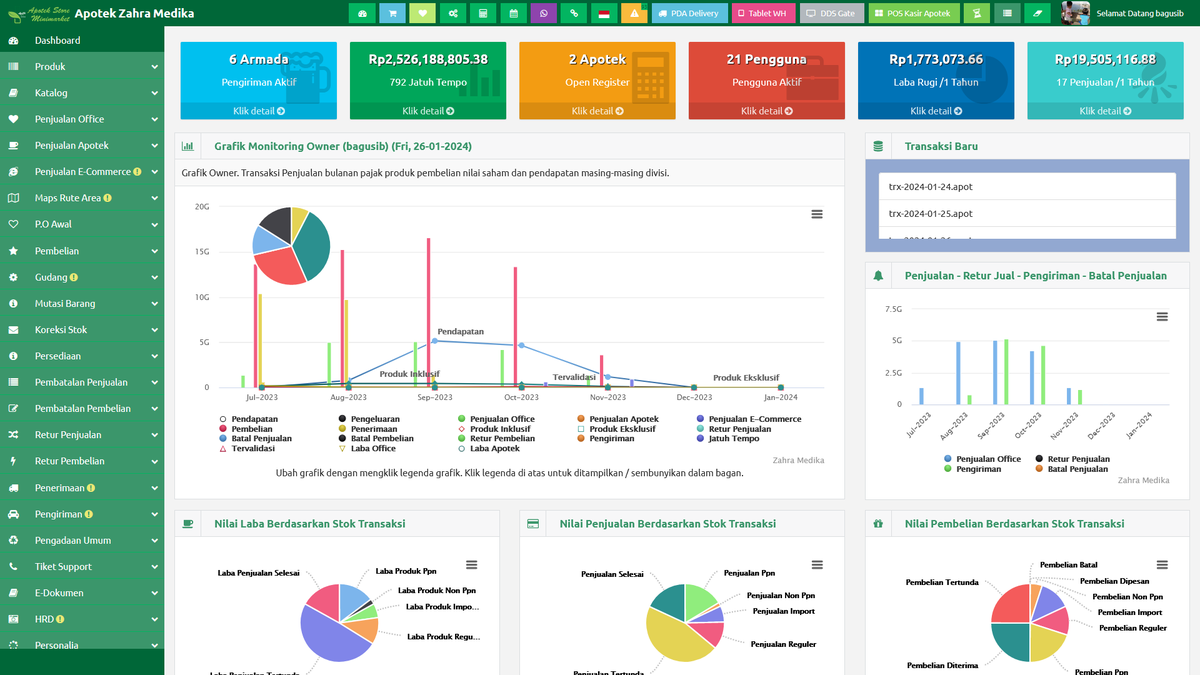Viewport: 1200px width, 675px height.
Task: Open the orange warning triangle alert
Action: click(x=634, y=13)
